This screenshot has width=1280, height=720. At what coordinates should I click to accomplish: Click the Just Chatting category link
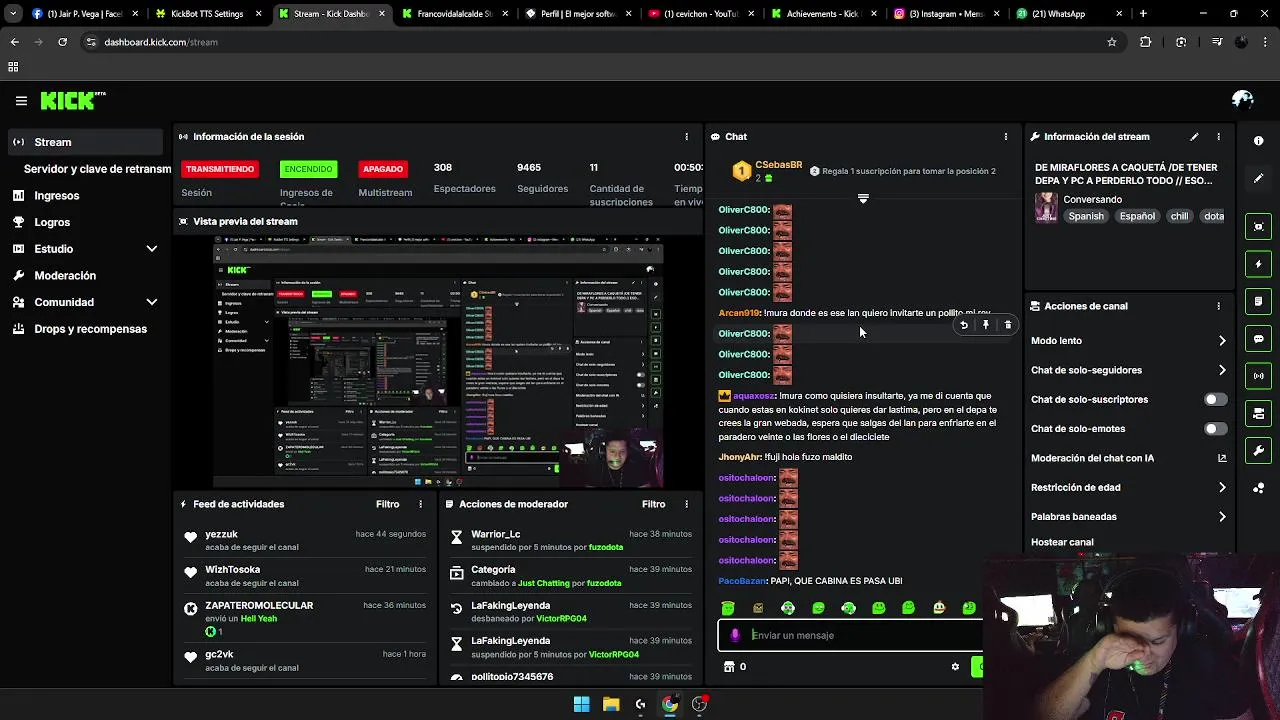tap(543, 583)
